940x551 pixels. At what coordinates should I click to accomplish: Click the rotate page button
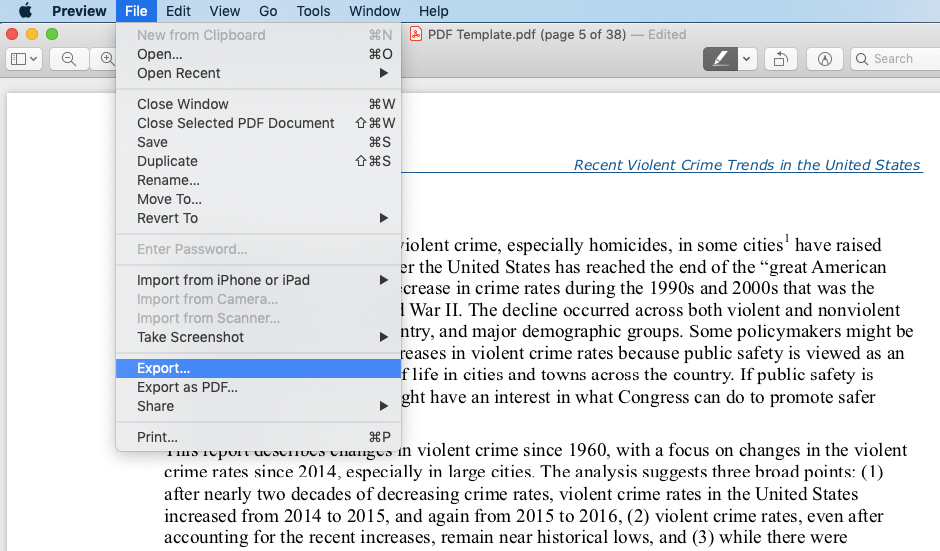[x=780, y=59]
